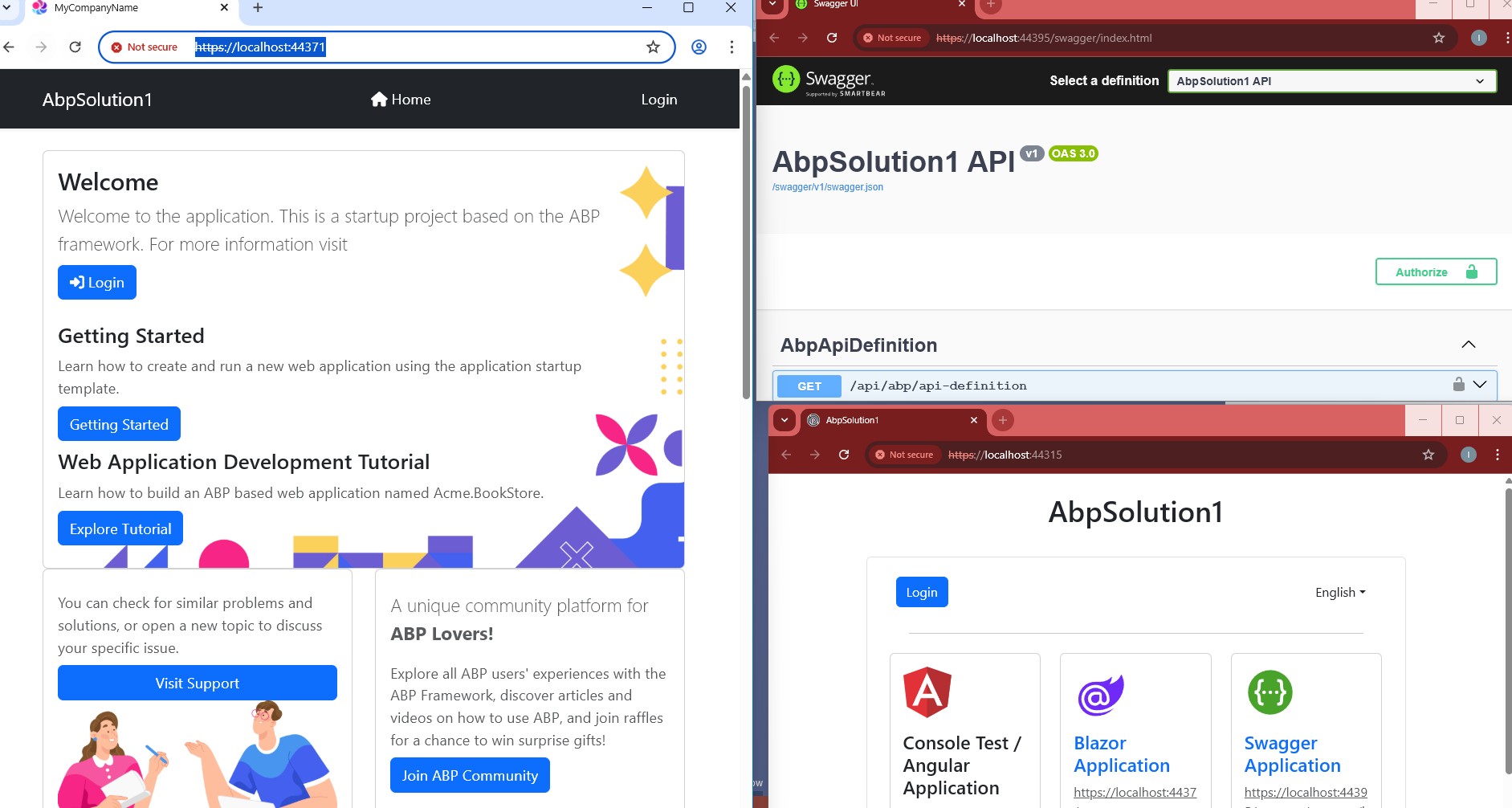Open the profile icon in MyCompanyName browser
This screenshot has width=1512, height=808.
tap(699, 47)
